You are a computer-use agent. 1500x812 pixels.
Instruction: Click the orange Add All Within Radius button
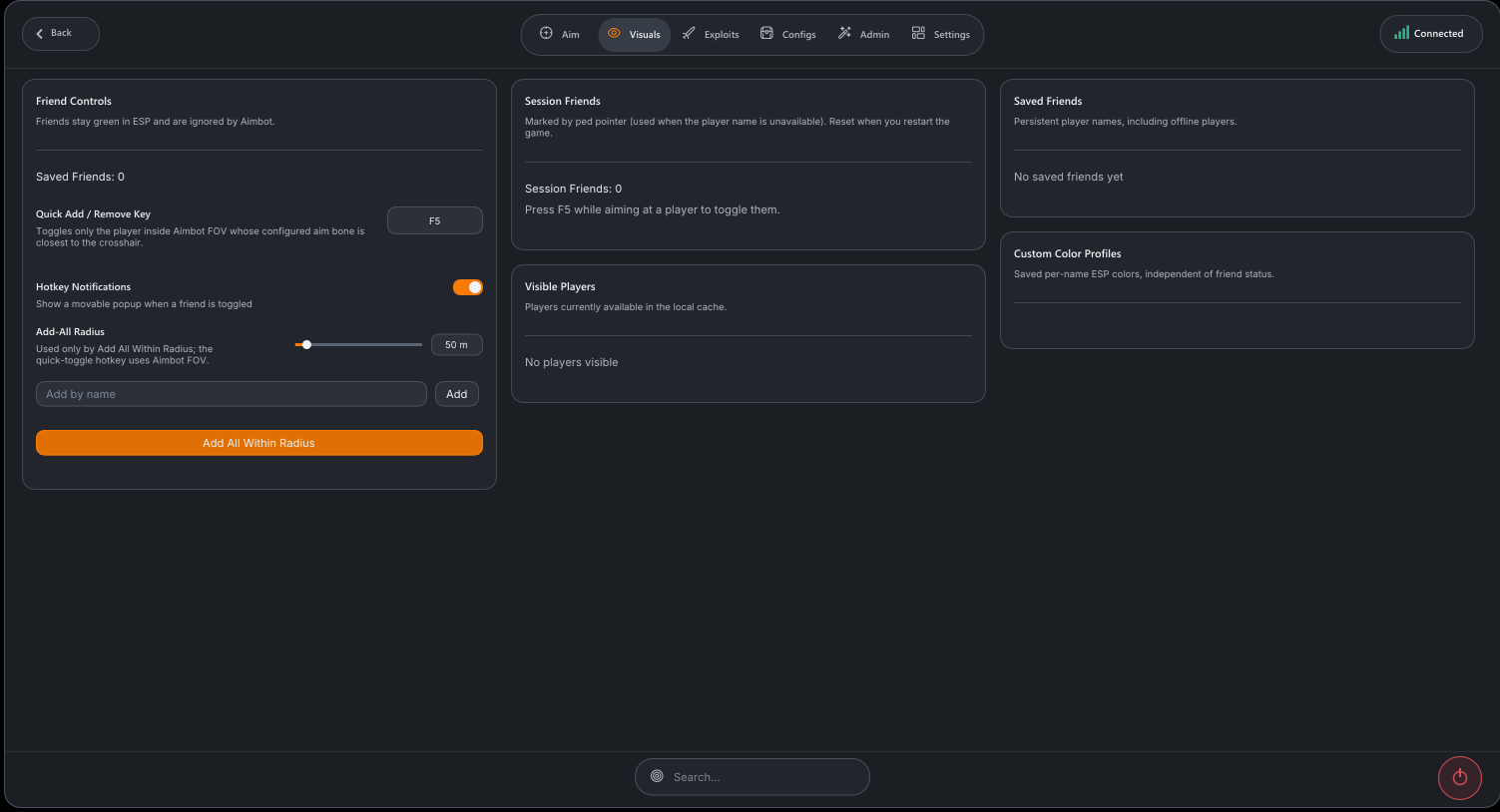point(259,443)
